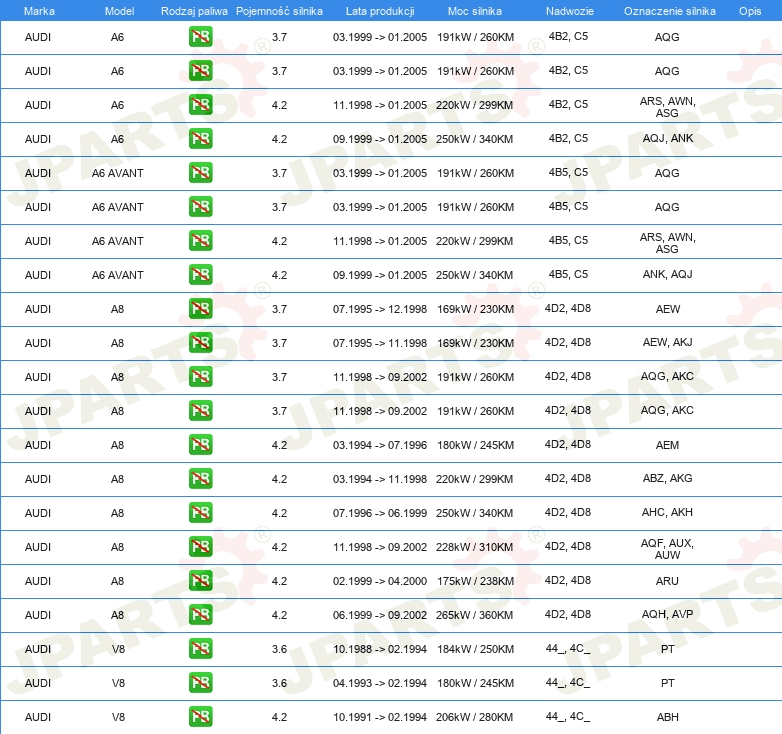Click the Lata produkcji column header

(x=380, y=11)
